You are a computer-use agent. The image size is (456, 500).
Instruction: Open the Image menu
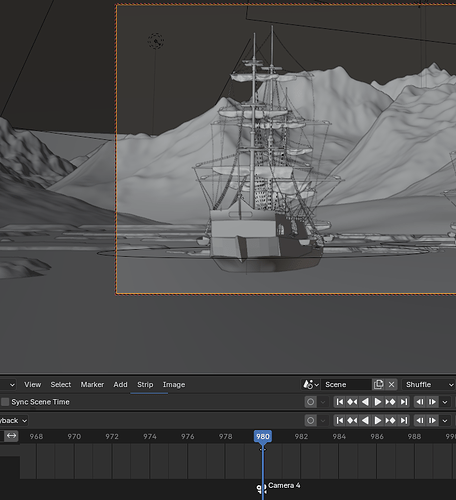[x=174, y=385]
